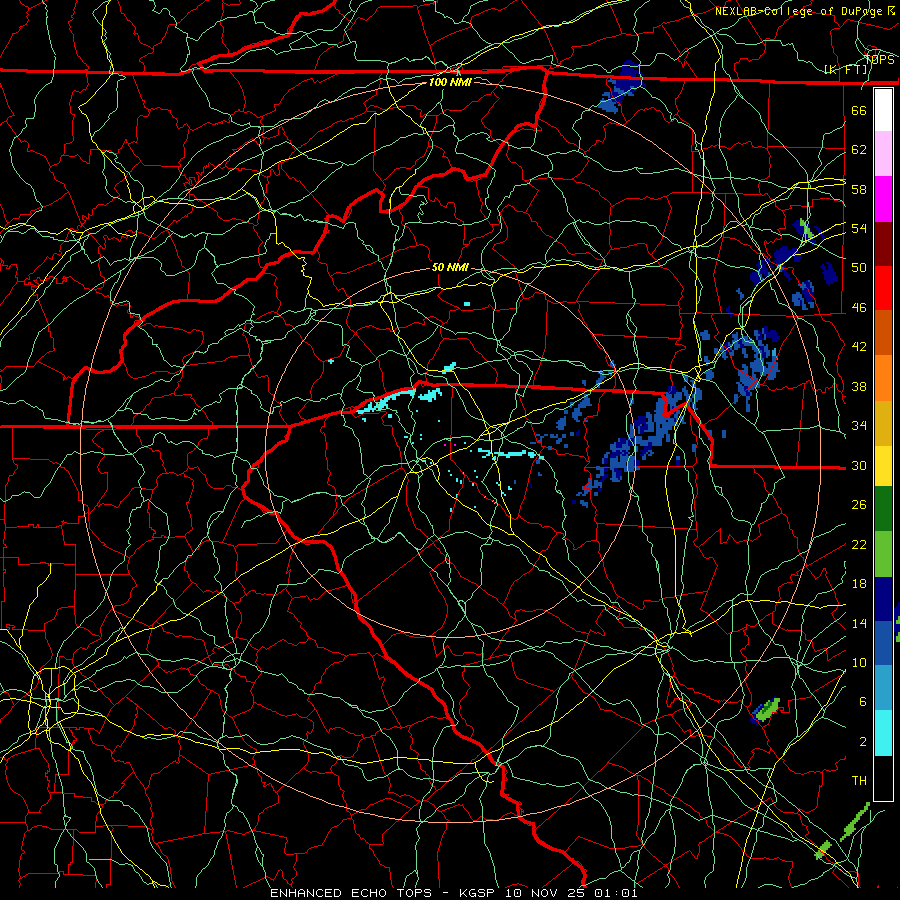Click the legend value 10
Image resolution: width=900 pixels, height=900 pixels.
(x=859, y=662)
